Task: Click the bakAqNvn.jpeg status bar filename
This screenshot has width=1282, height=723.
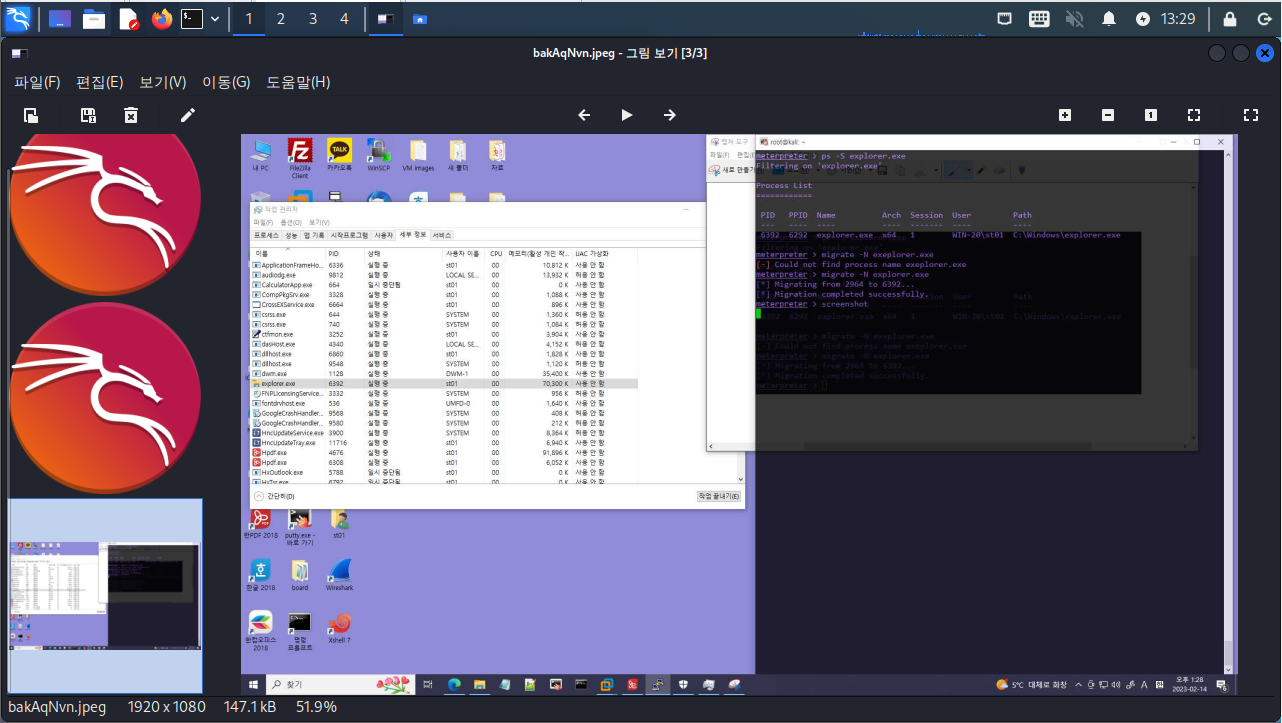Action: pos(57,707)
